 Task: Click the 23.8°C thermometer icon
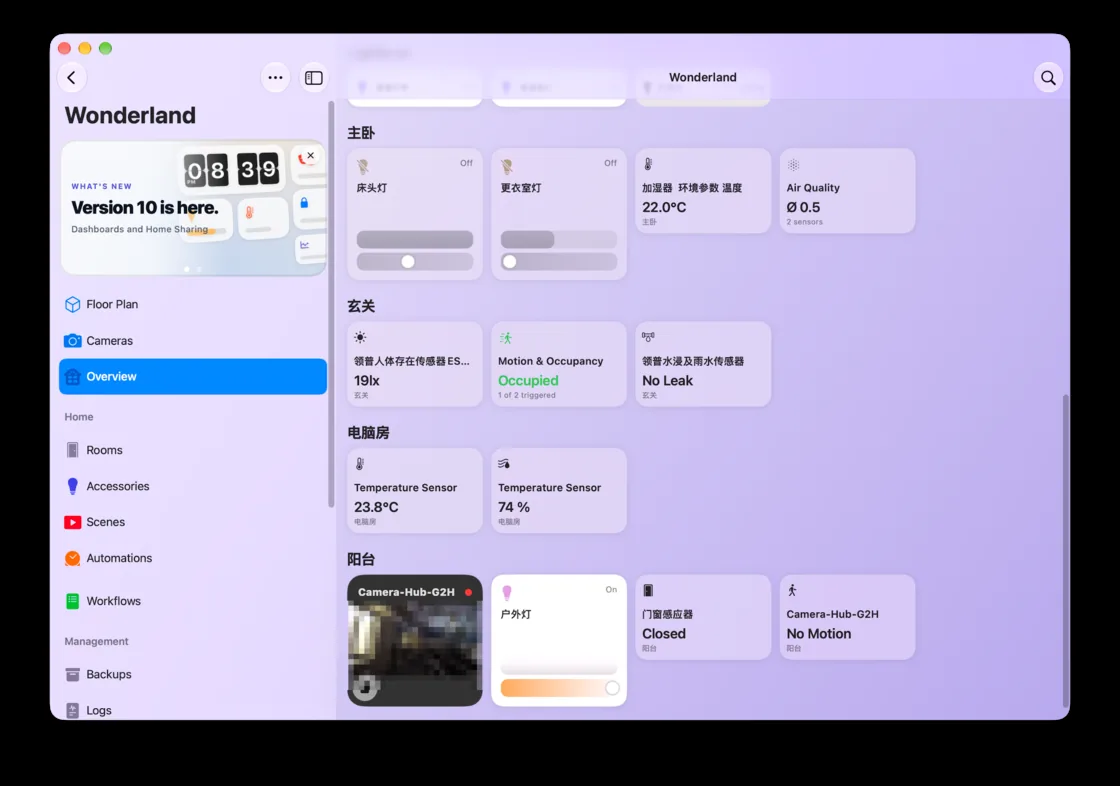click(360, 464)
